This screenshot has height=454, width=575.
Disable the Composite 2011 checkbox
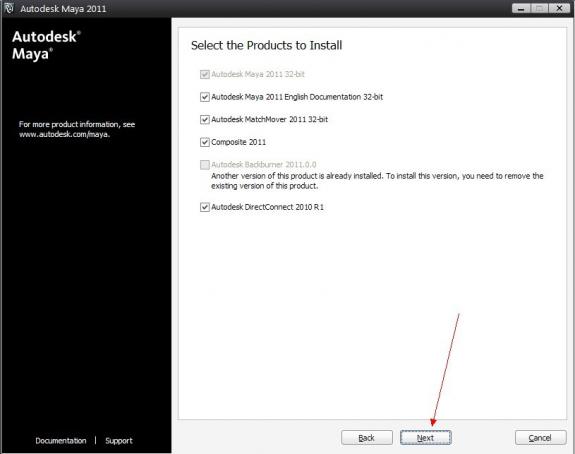pyautogui.click(x=205, y=142)
